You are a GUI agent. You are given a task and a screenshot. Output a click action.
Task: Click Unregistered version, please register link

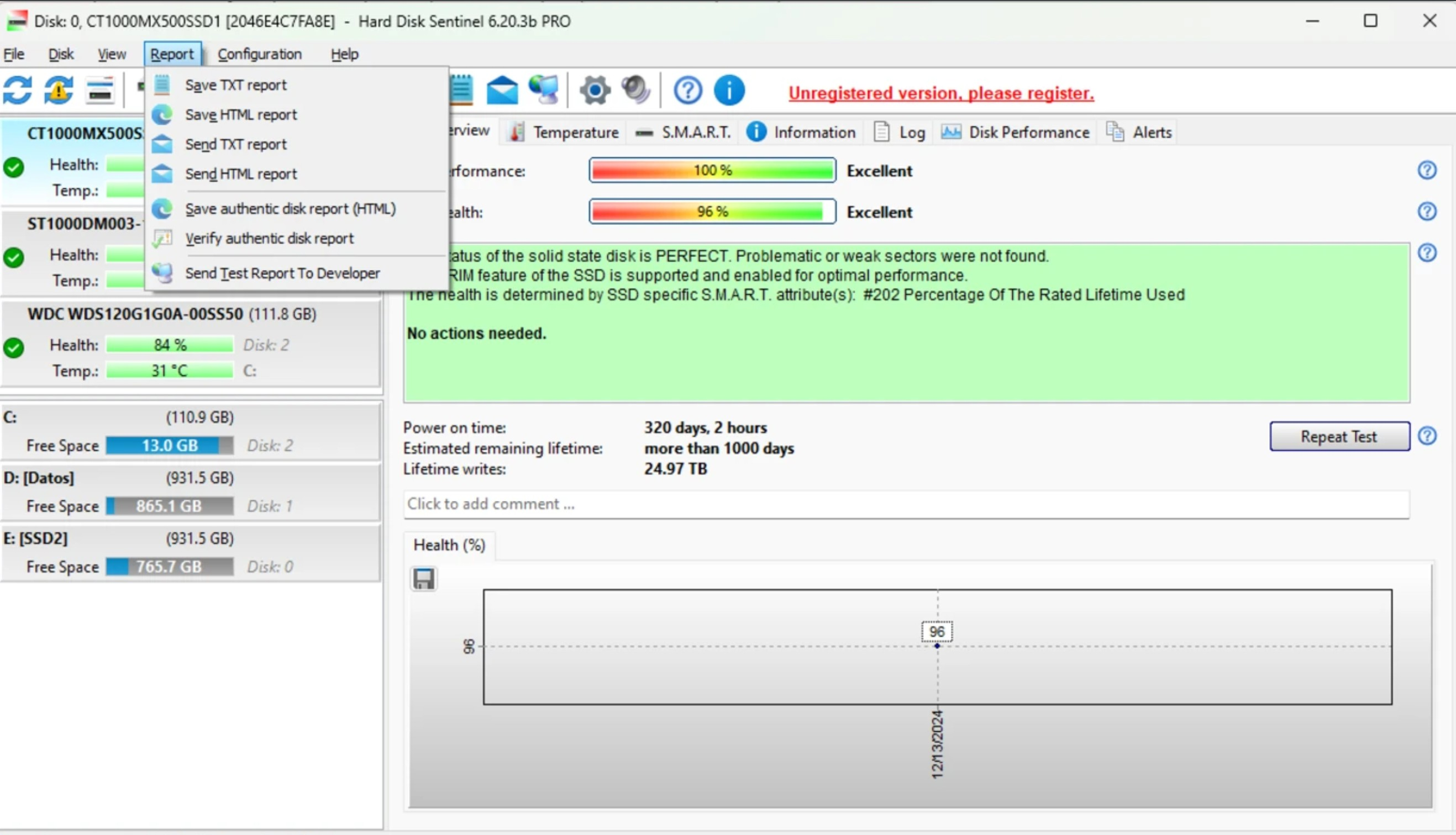point(941,93)
